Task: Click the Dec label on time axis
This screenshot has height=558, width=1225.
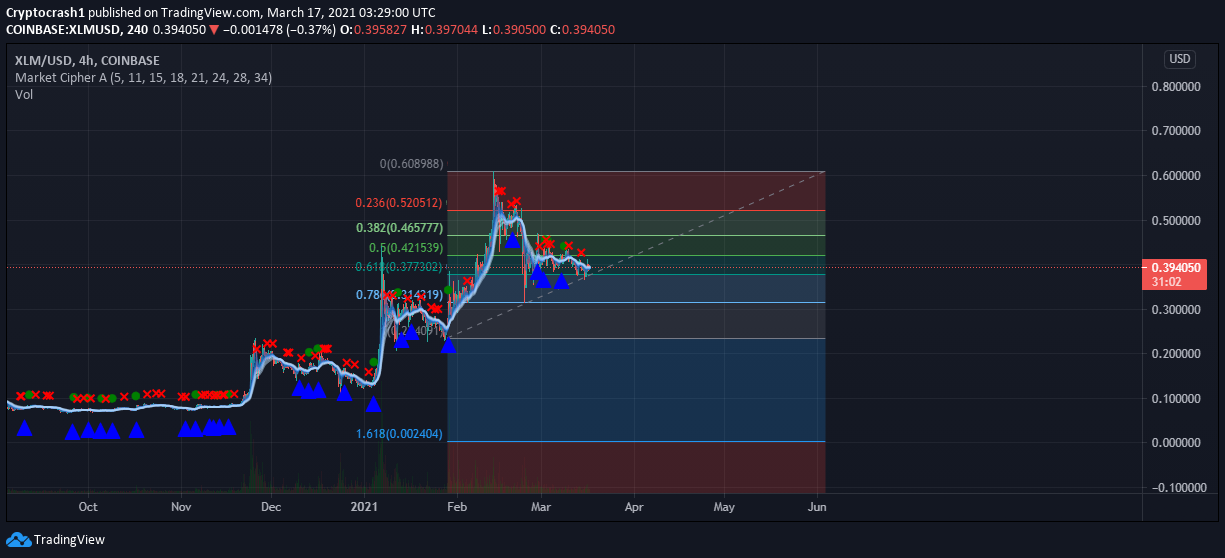Action: coord(271,507)
